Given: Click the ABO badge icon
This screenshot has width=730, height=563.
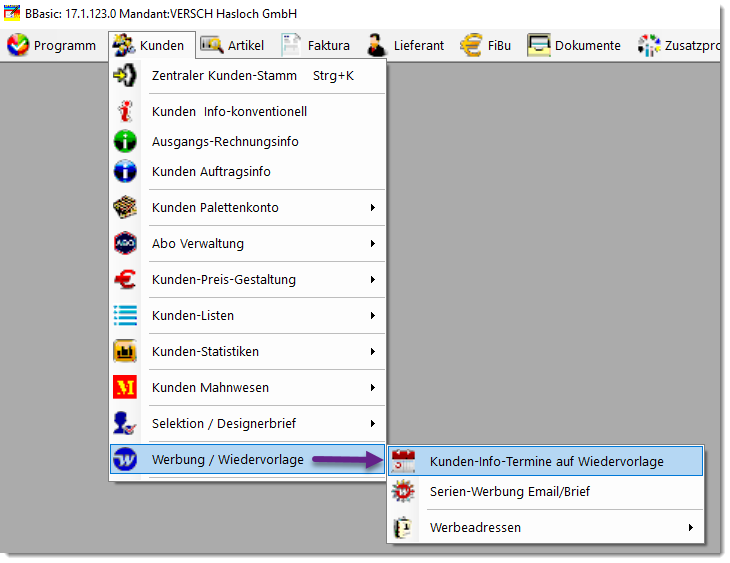Looking at the screenshot, I should tap(125, 243).
